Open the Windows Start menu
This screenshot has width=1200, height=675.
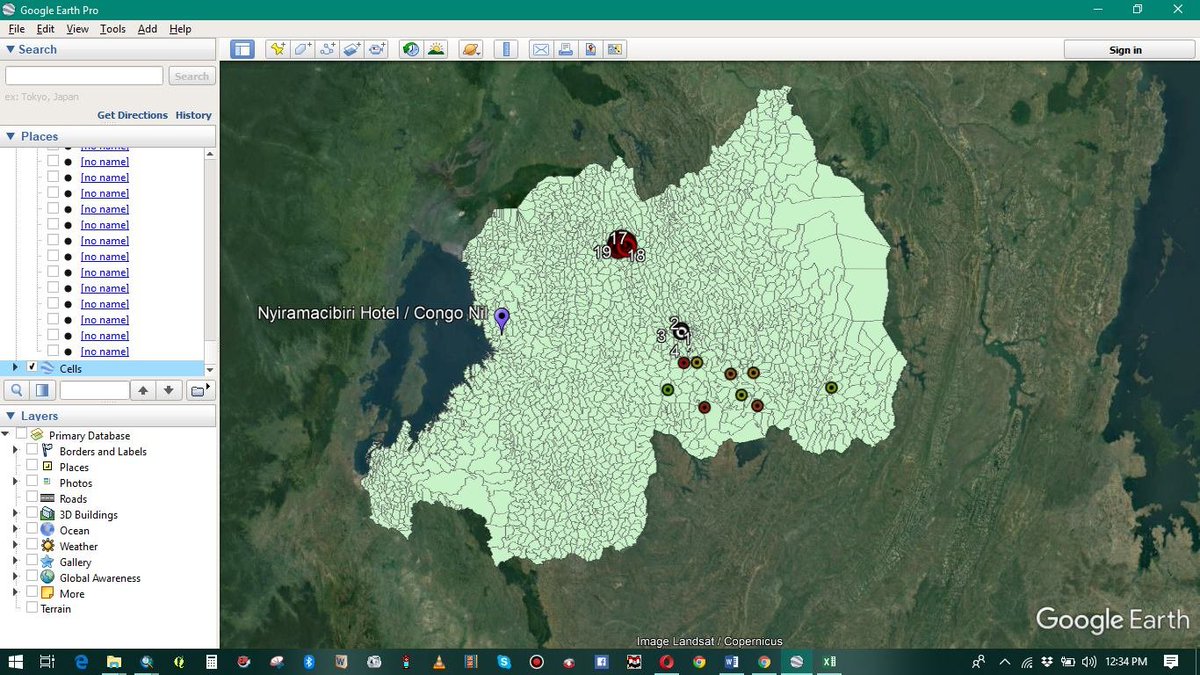pyautogui.click(x=16, y=661)
